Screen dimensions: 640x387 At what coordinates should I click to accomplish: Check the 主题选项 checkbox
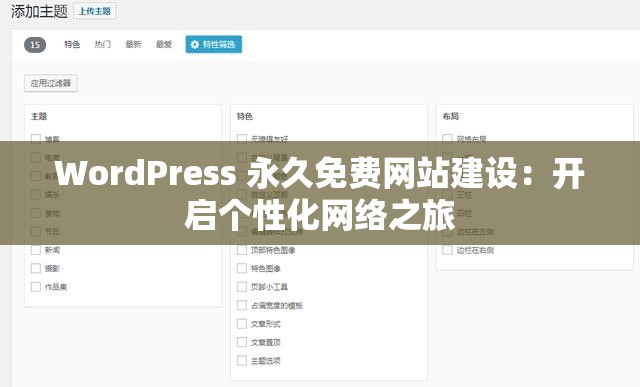pyautogui.click(x=242, y=360)
